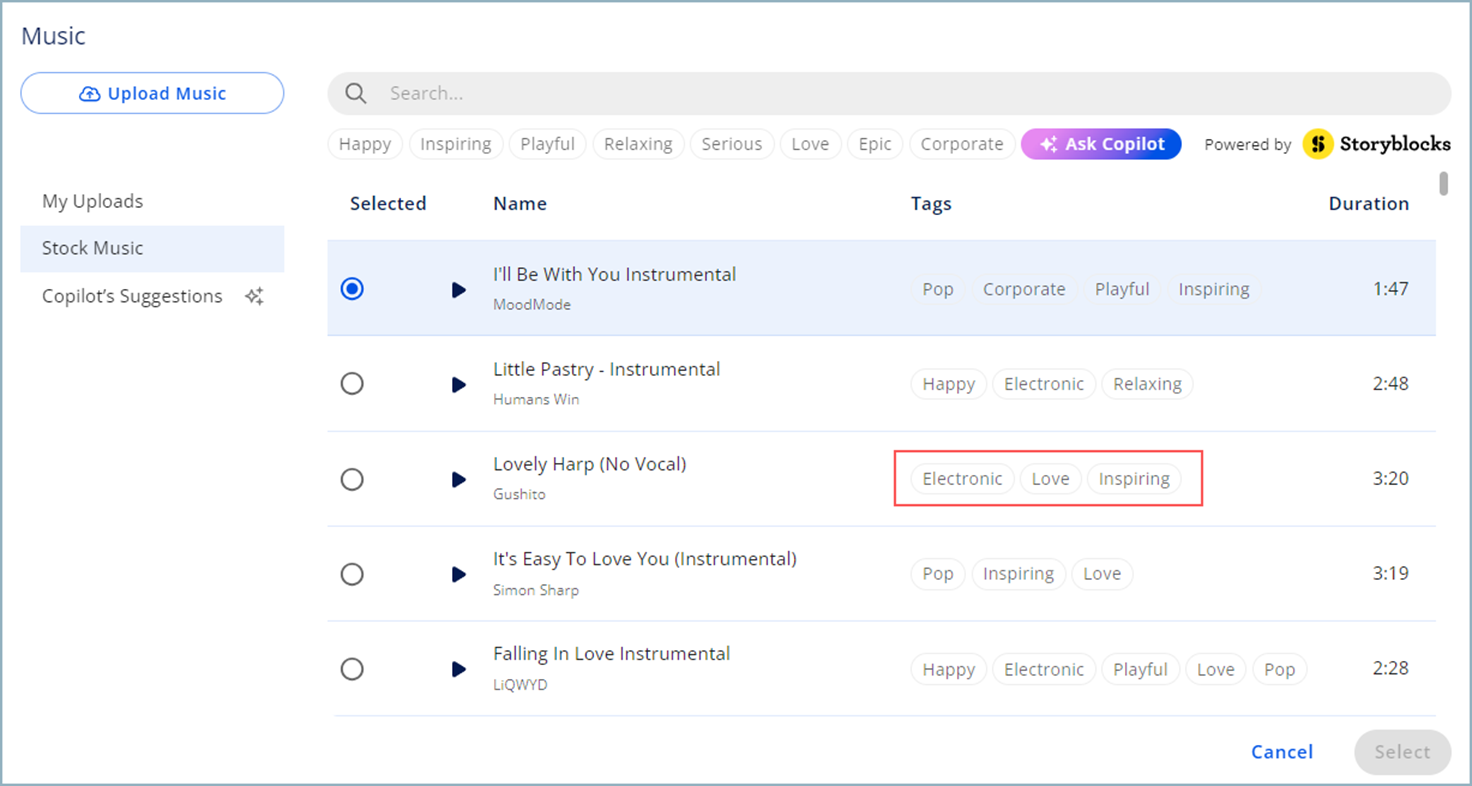Play Little Pastry - Instrumental preview

pyautogui.click(x=459, y=385)
